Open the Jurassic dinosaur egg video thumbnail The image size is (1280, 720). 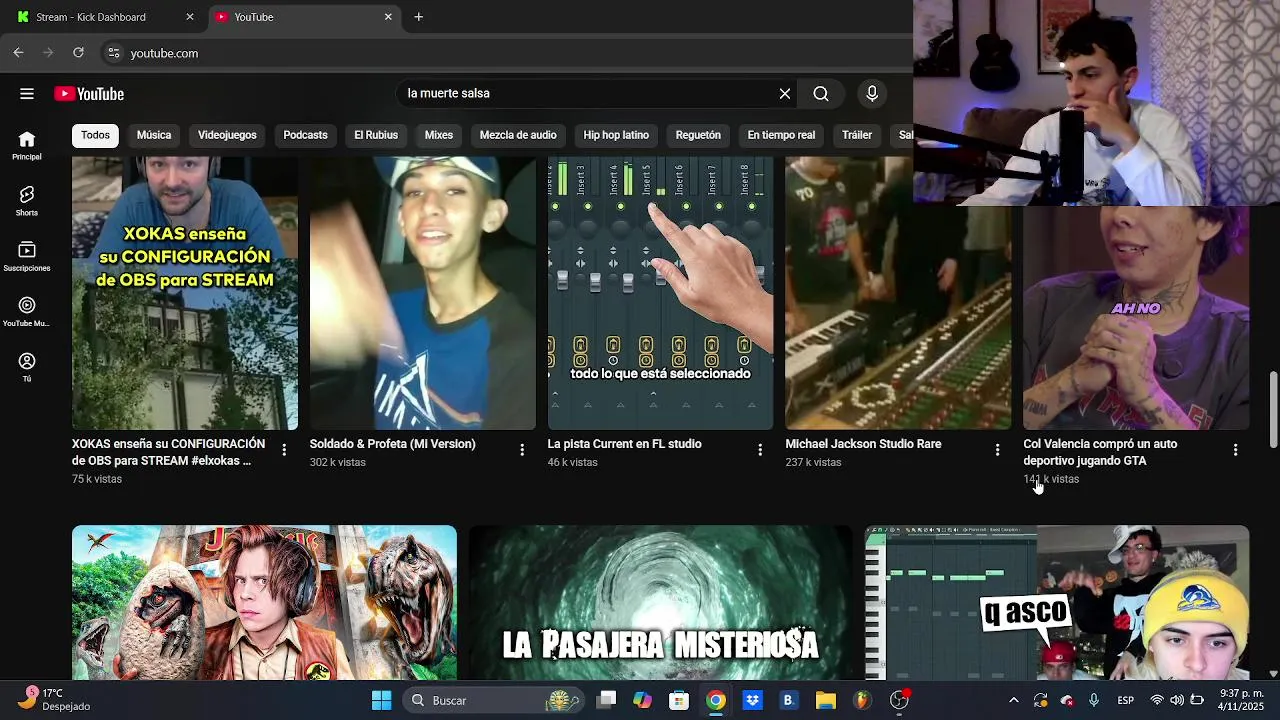point(264,603)
